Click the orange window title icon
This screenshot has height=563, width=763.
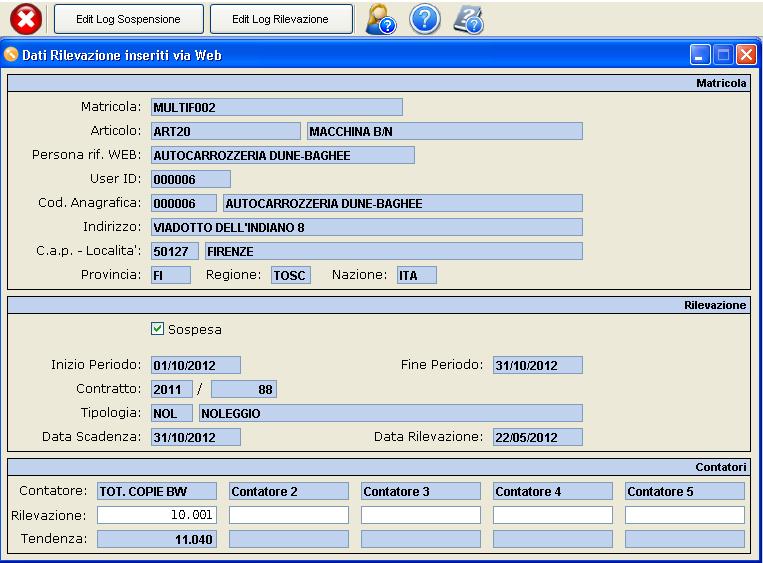click(11, 54)
